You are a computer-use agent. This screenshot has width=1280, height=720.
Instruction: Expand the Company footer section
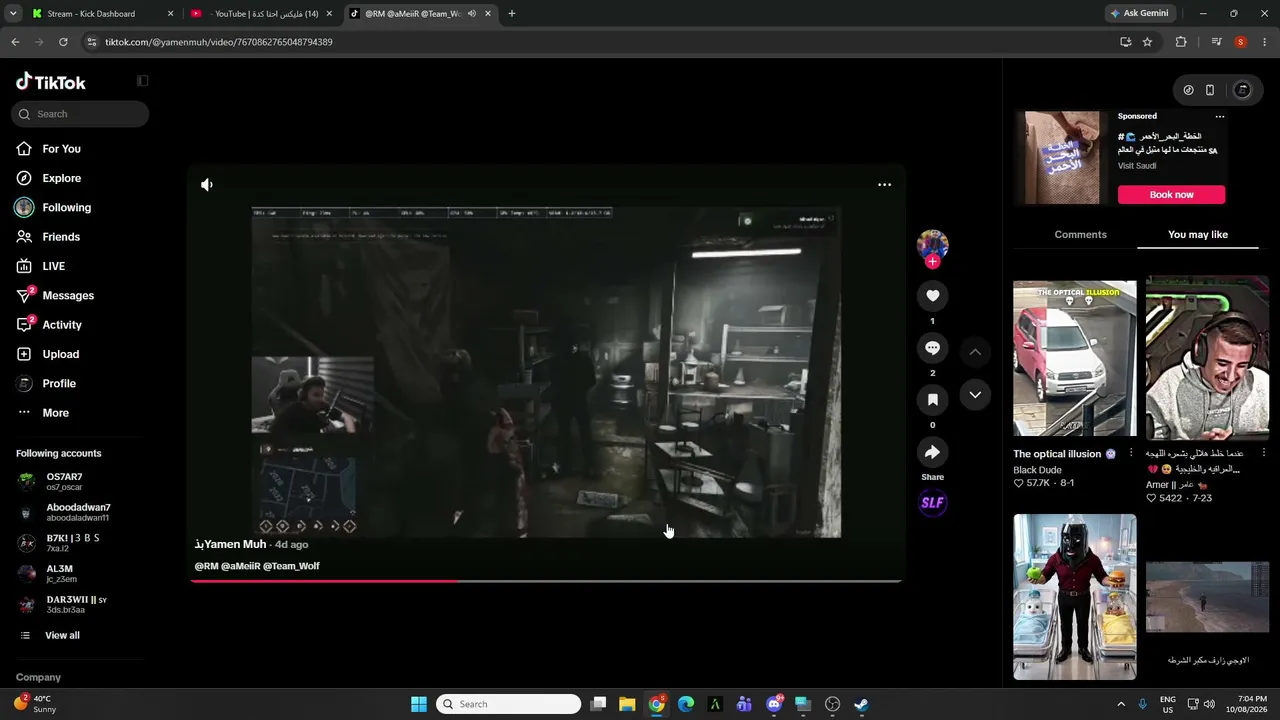(38, 677)
